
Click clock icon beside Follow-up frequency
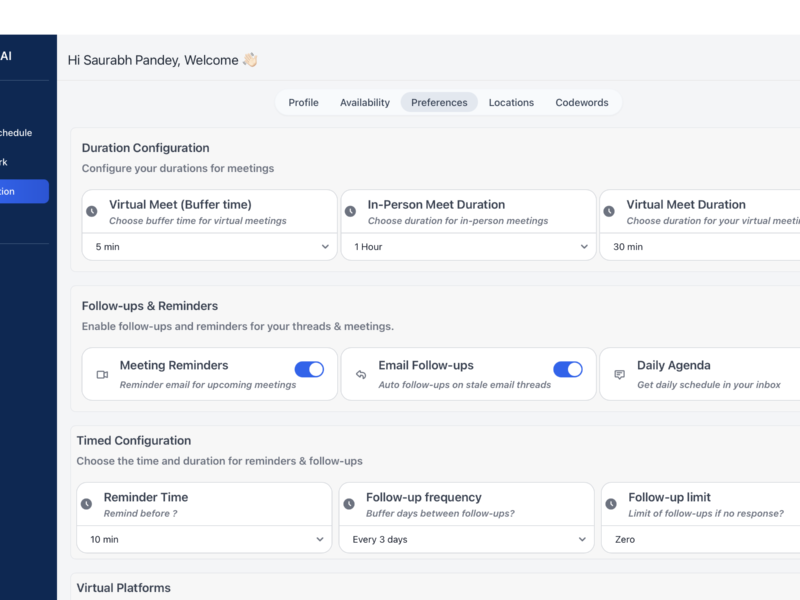[349, 504]
